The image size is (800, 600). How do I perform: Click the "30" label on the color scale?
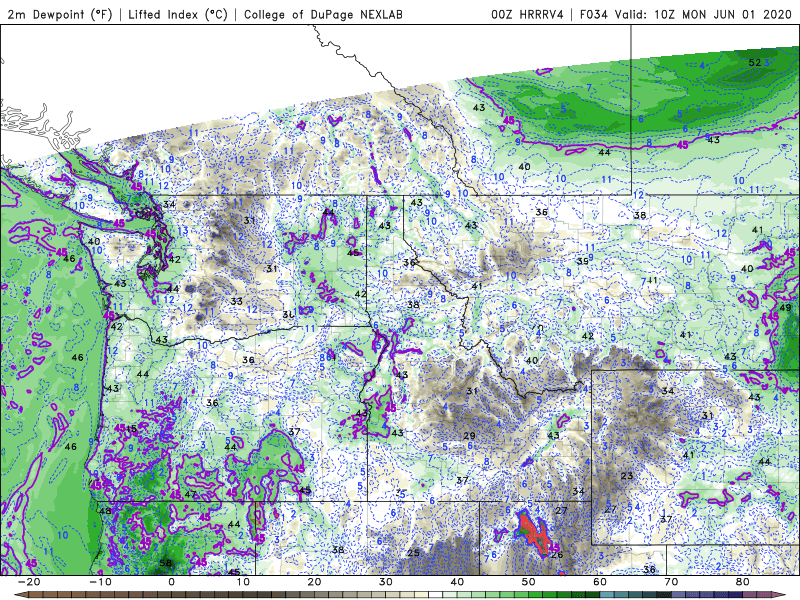point(386,582)
